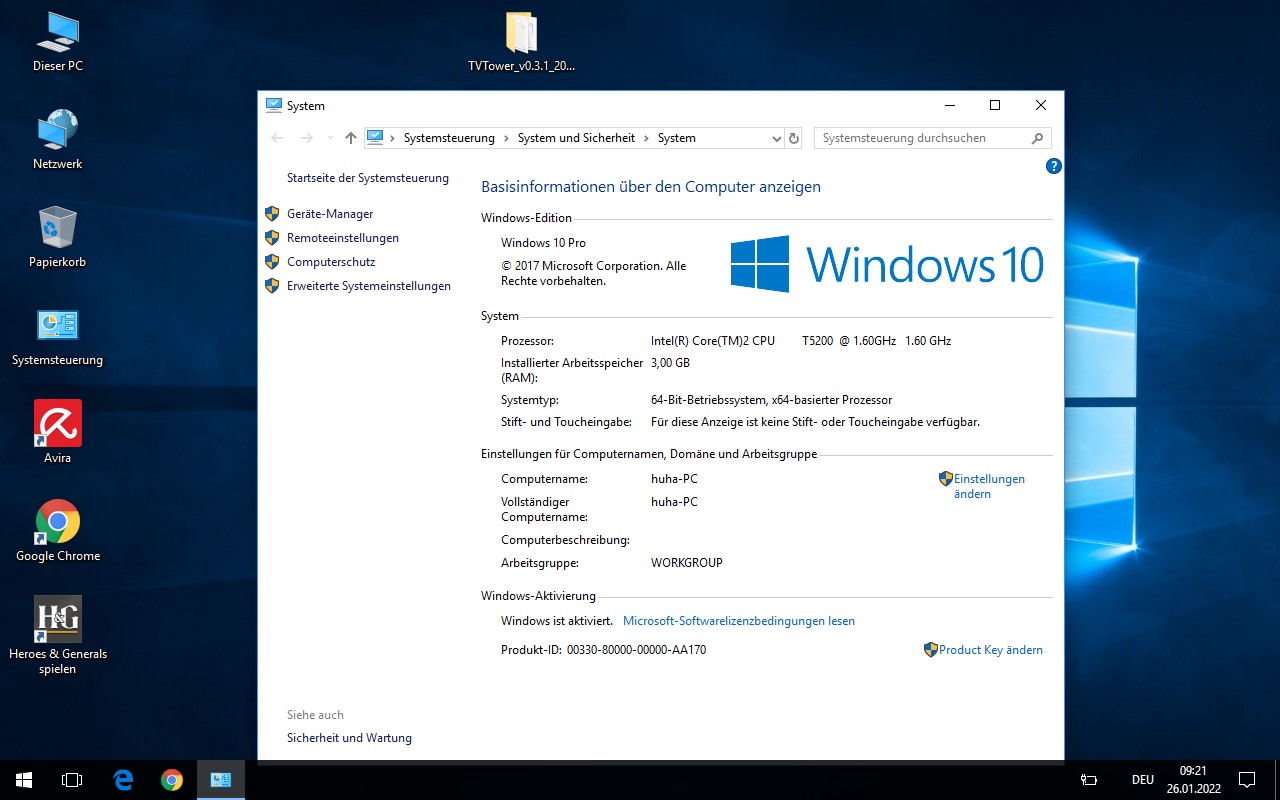Image resolution: width=1280 pixels, height=800 pixels.
Task: Select the Google Chrome desktop shortcut
Action: [x=58, y=532]
